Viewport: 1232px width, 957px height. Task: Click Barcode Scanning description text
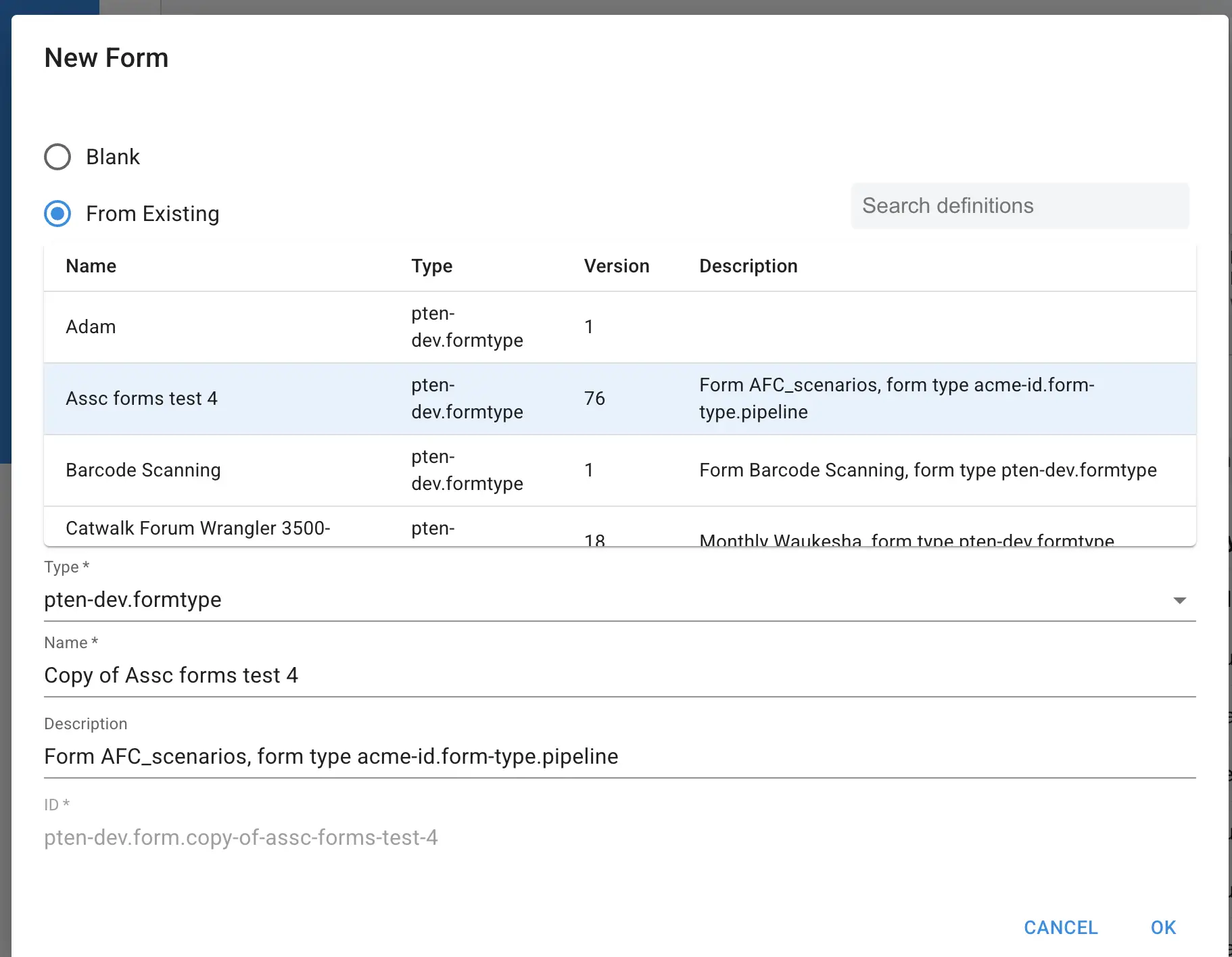click(x=928, y=470)
